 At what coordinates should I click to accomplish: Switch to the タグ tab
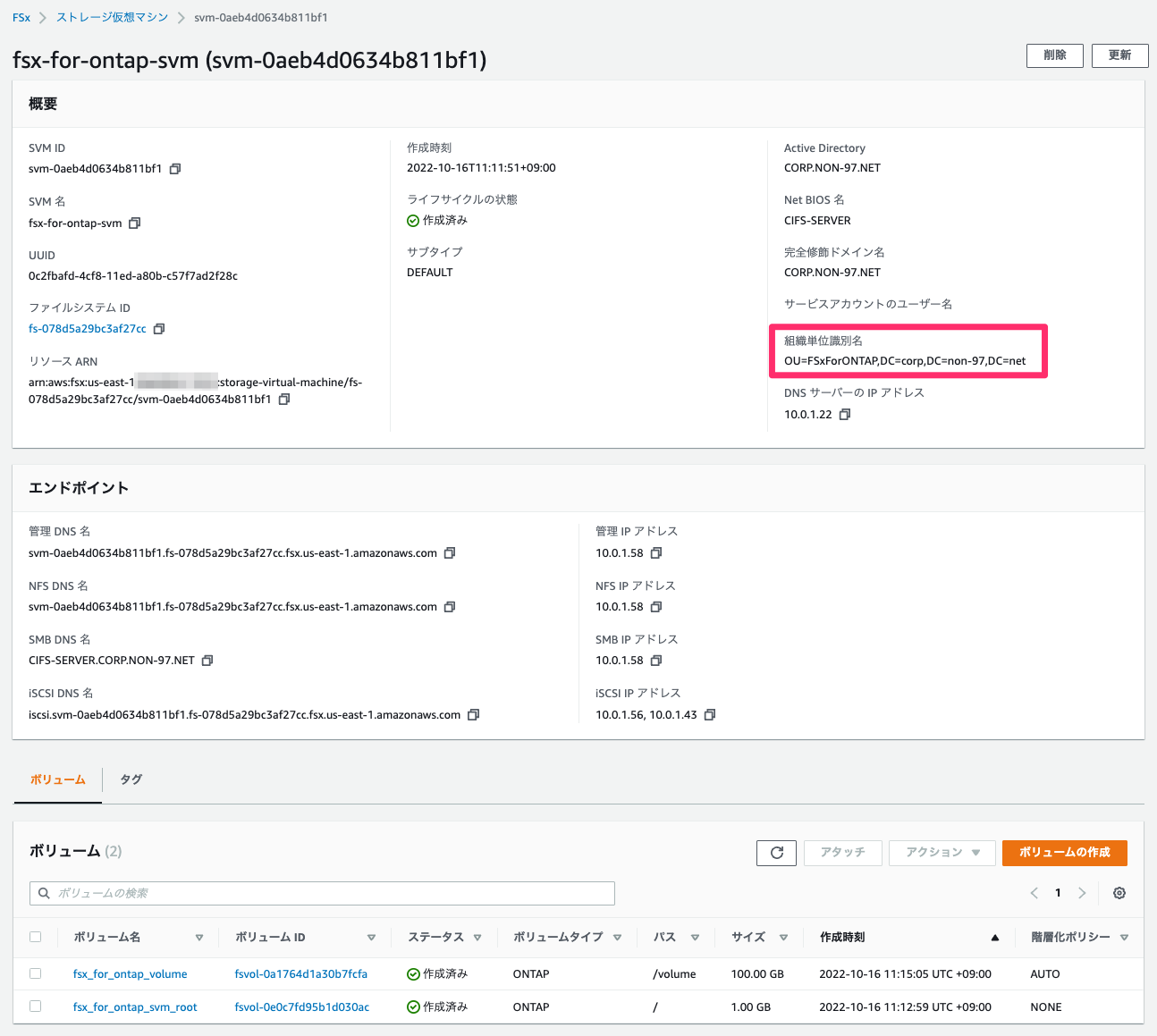tap(130, 779)
